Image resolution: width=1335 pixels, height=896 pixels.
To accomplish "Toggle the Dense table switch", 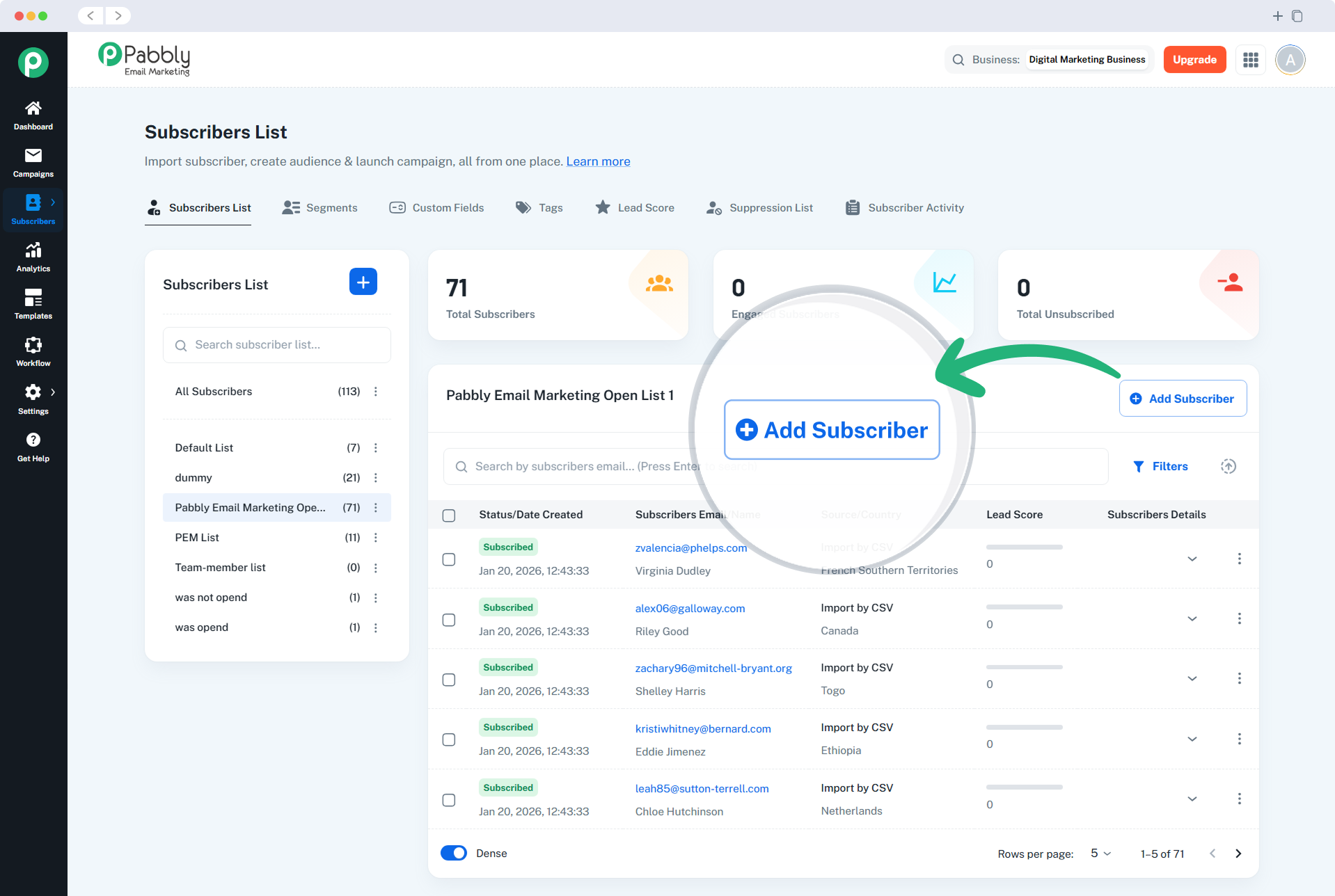I will click(454, 853).
